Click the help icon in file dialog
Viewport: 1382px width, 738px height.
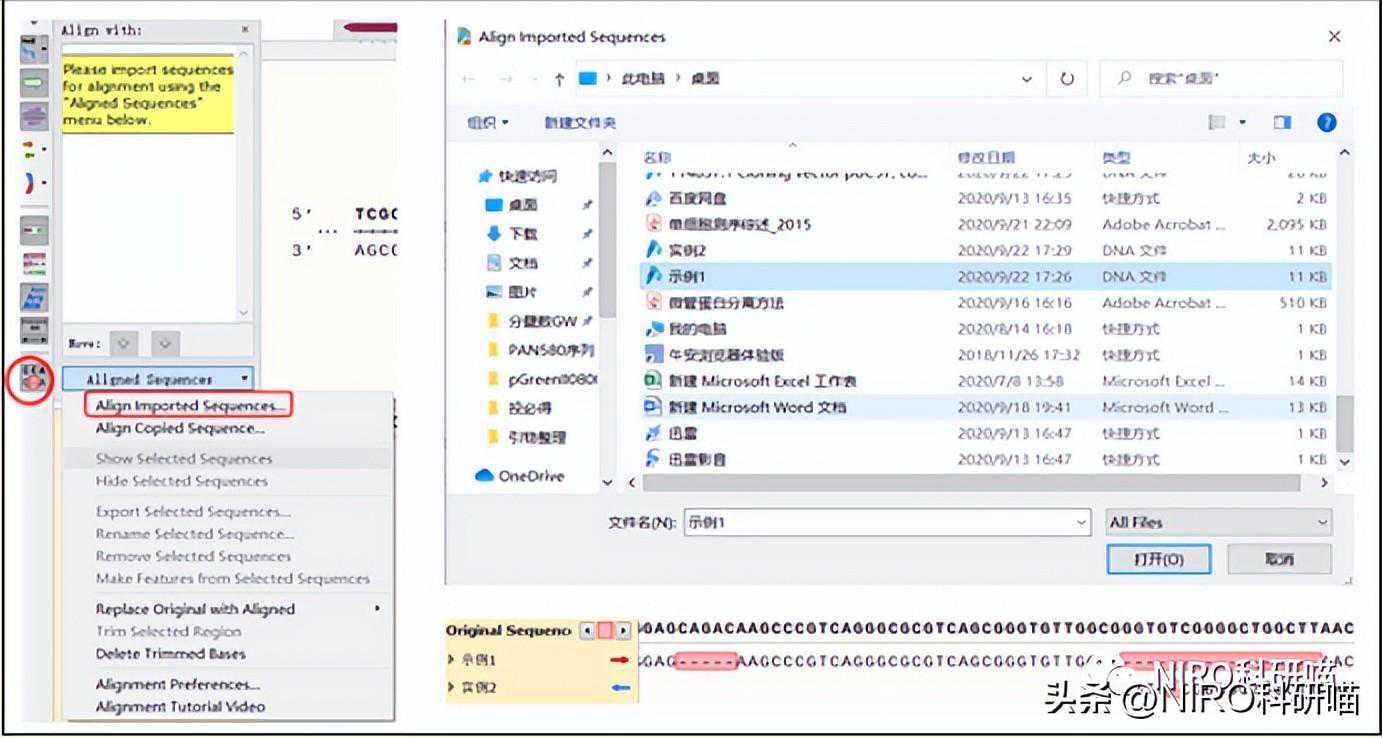(1326, 122)
